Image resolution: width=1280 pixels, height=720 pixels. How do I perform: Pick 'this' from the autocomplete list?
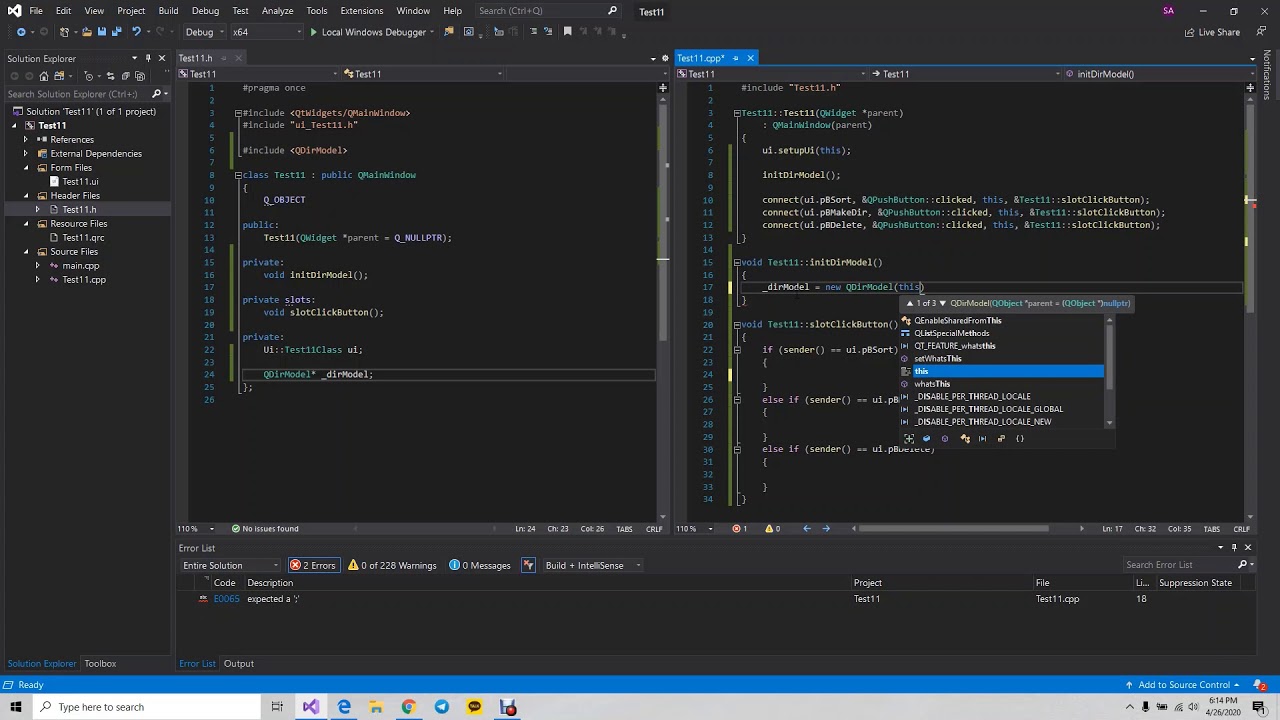coord(1001,371)
